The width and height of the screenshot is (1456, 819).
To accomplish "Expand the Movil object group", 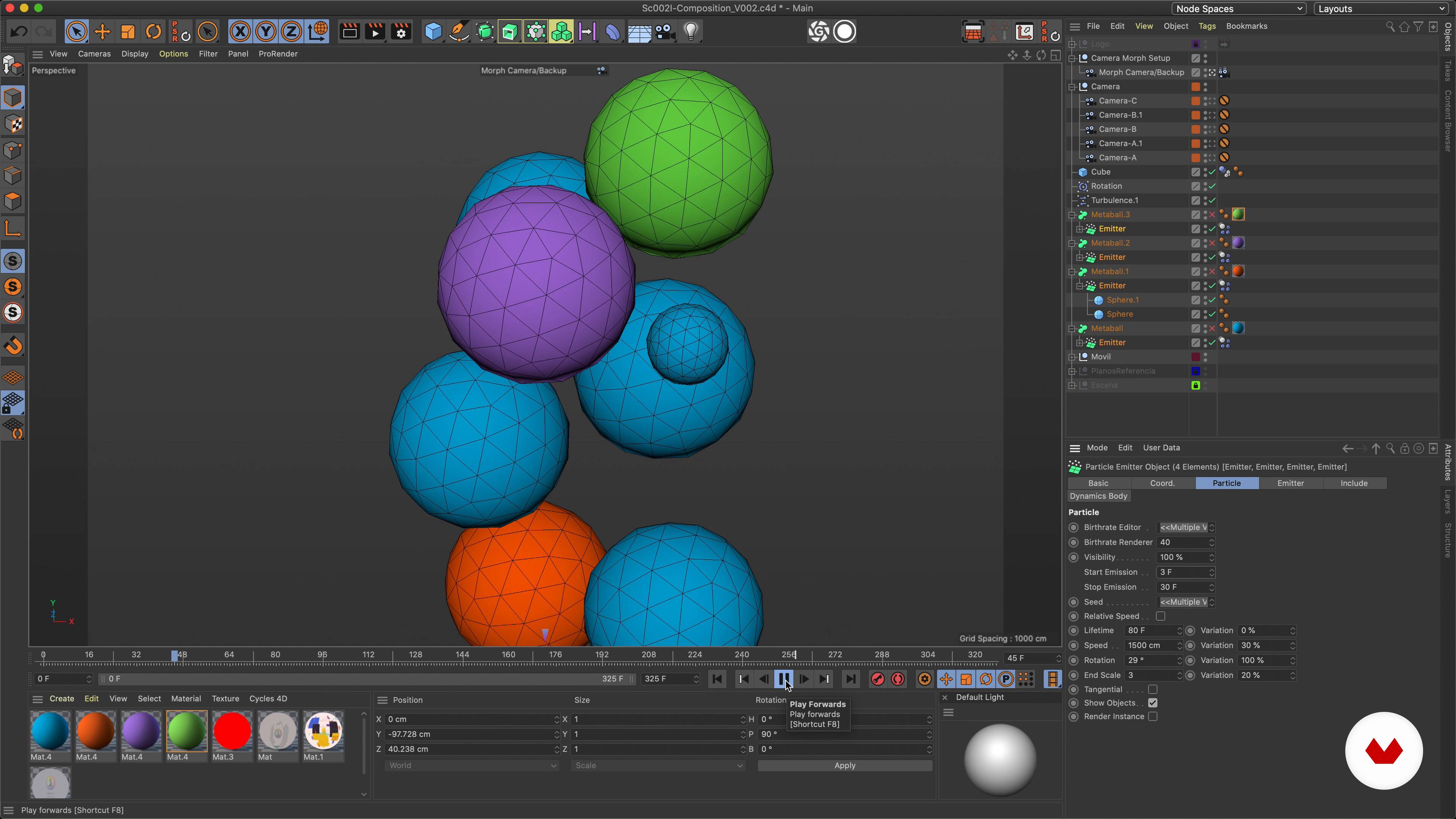I will [1072, 357].
